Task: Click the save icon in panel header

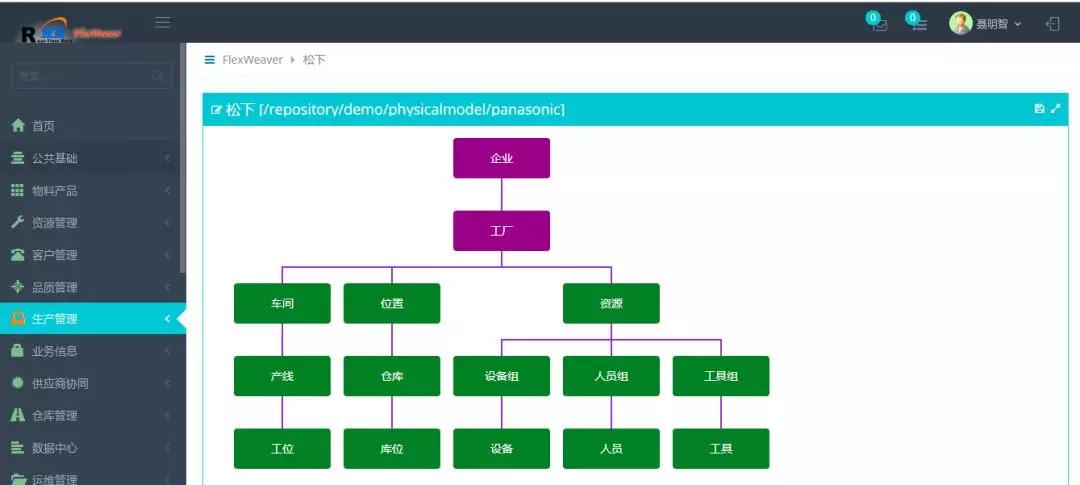Action: [x=1039, y=108]
